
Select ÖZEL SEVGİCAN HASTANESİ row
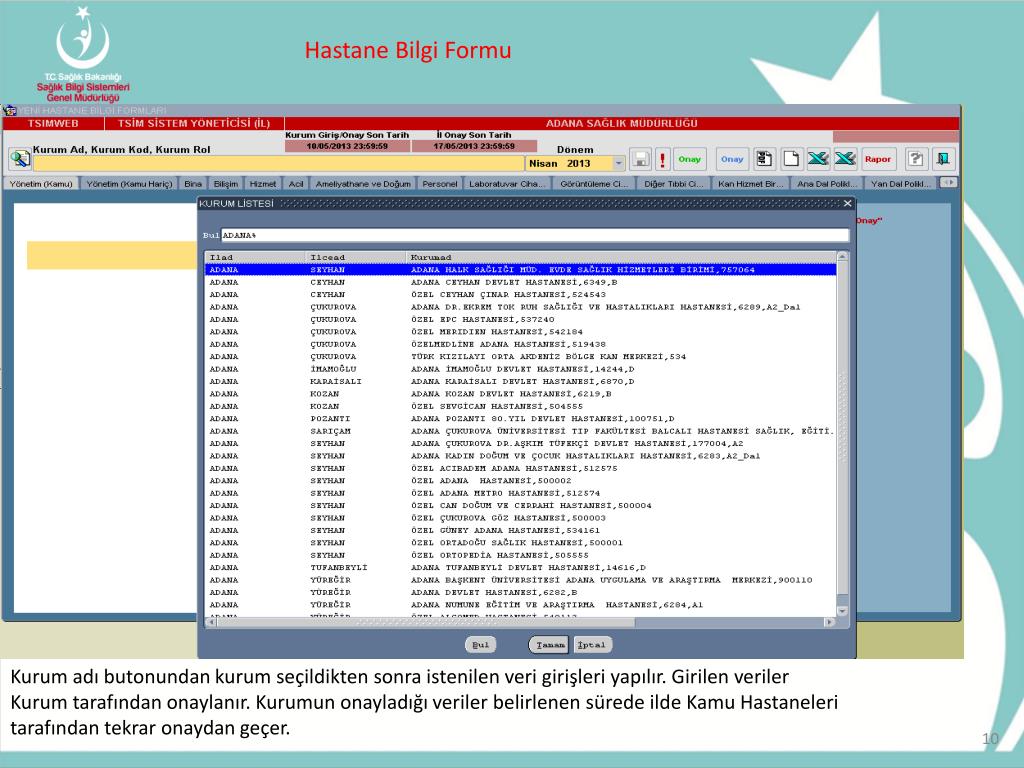[x=520, y=406]
